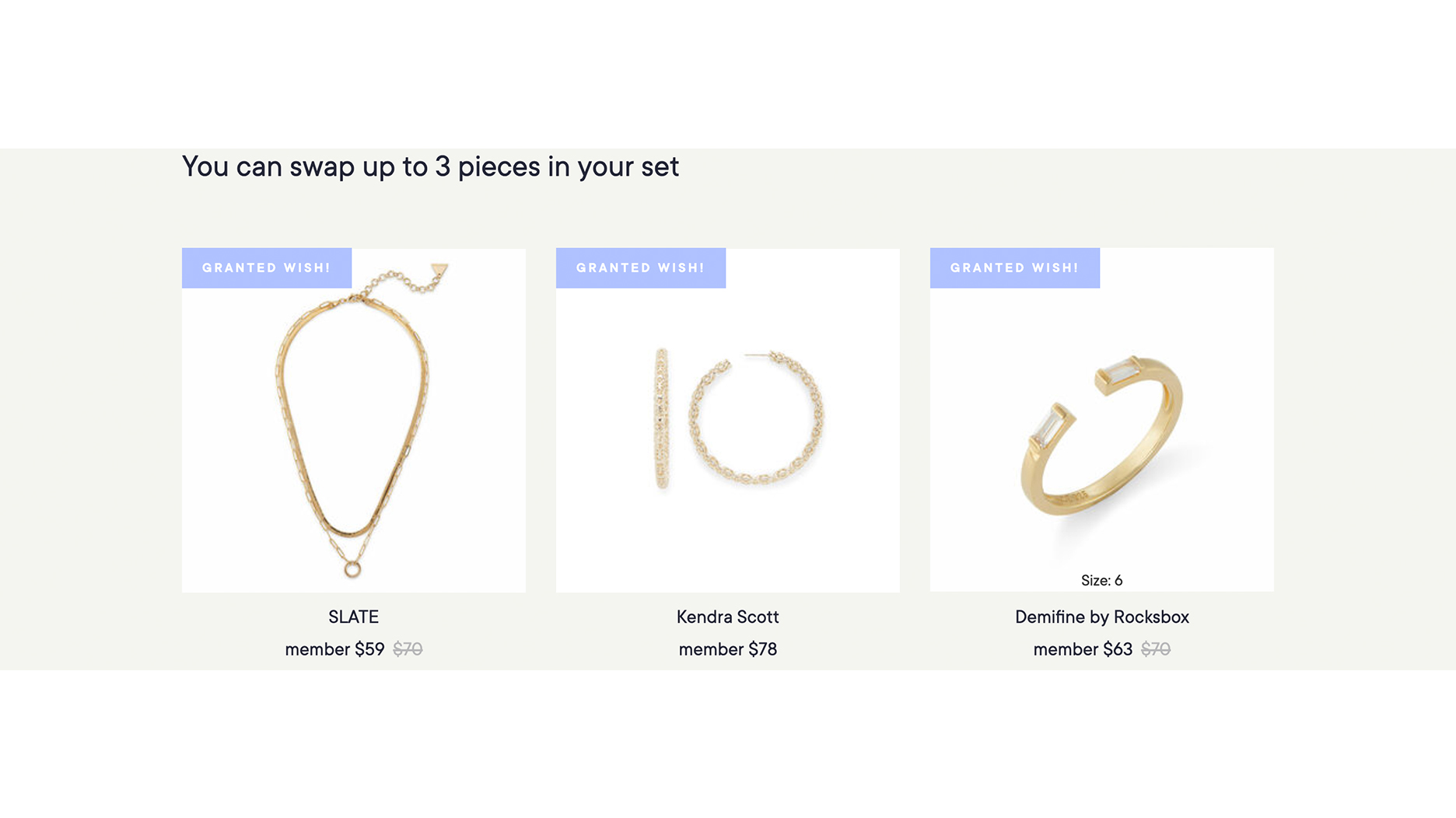Image resolution: width=1456 pixels, height=818 pixels.
Task: Click Granted Wish badge on Demifine ring
Action: pyautogui.click(x=1015, y=268)
